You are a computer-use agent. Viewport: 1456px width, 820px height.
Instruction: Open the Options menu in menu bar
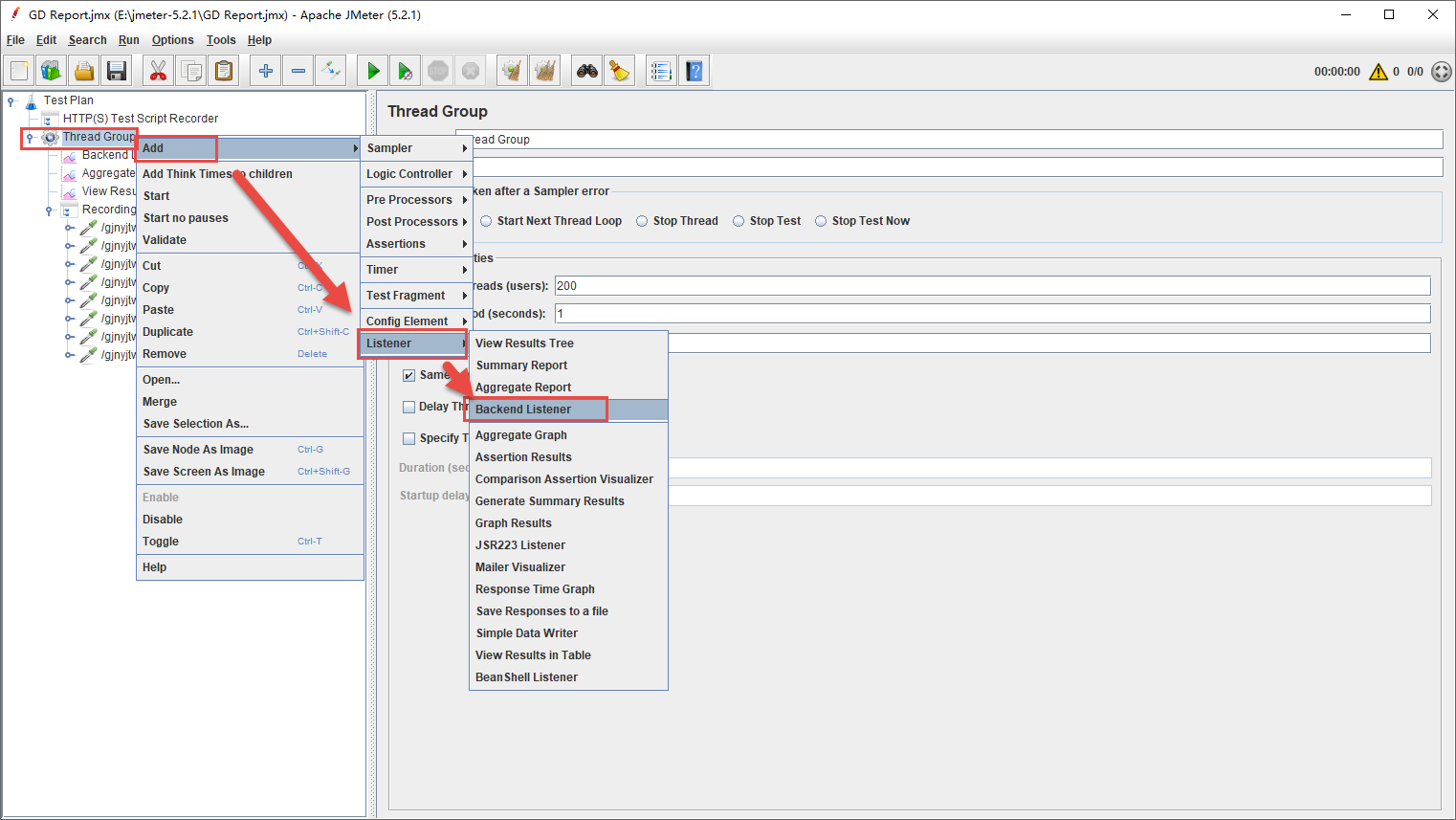(x=172, y=40)
